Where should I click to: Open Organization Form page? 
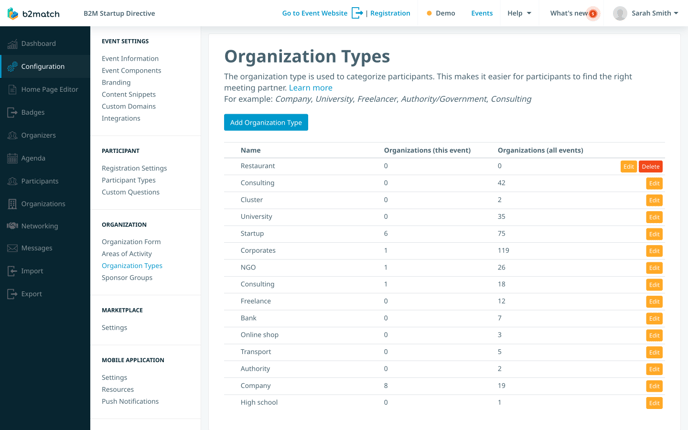click(x=131, y=242)
